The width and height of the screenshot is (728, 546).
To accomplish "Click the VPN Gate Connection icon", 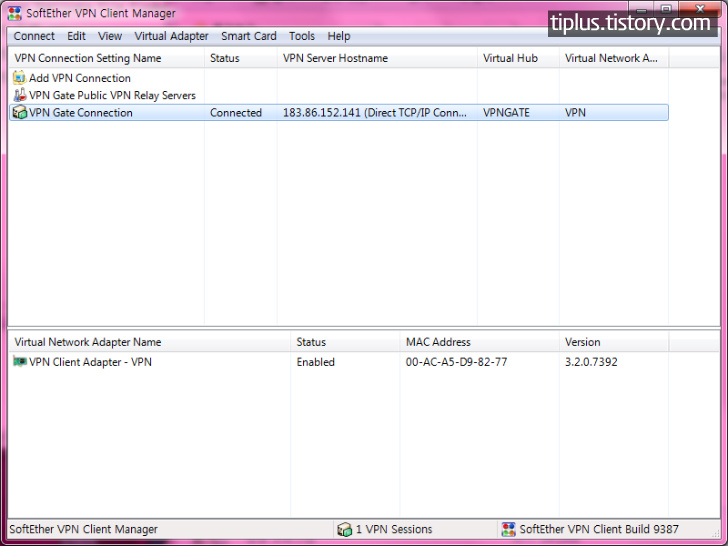I will click(19, 112).
